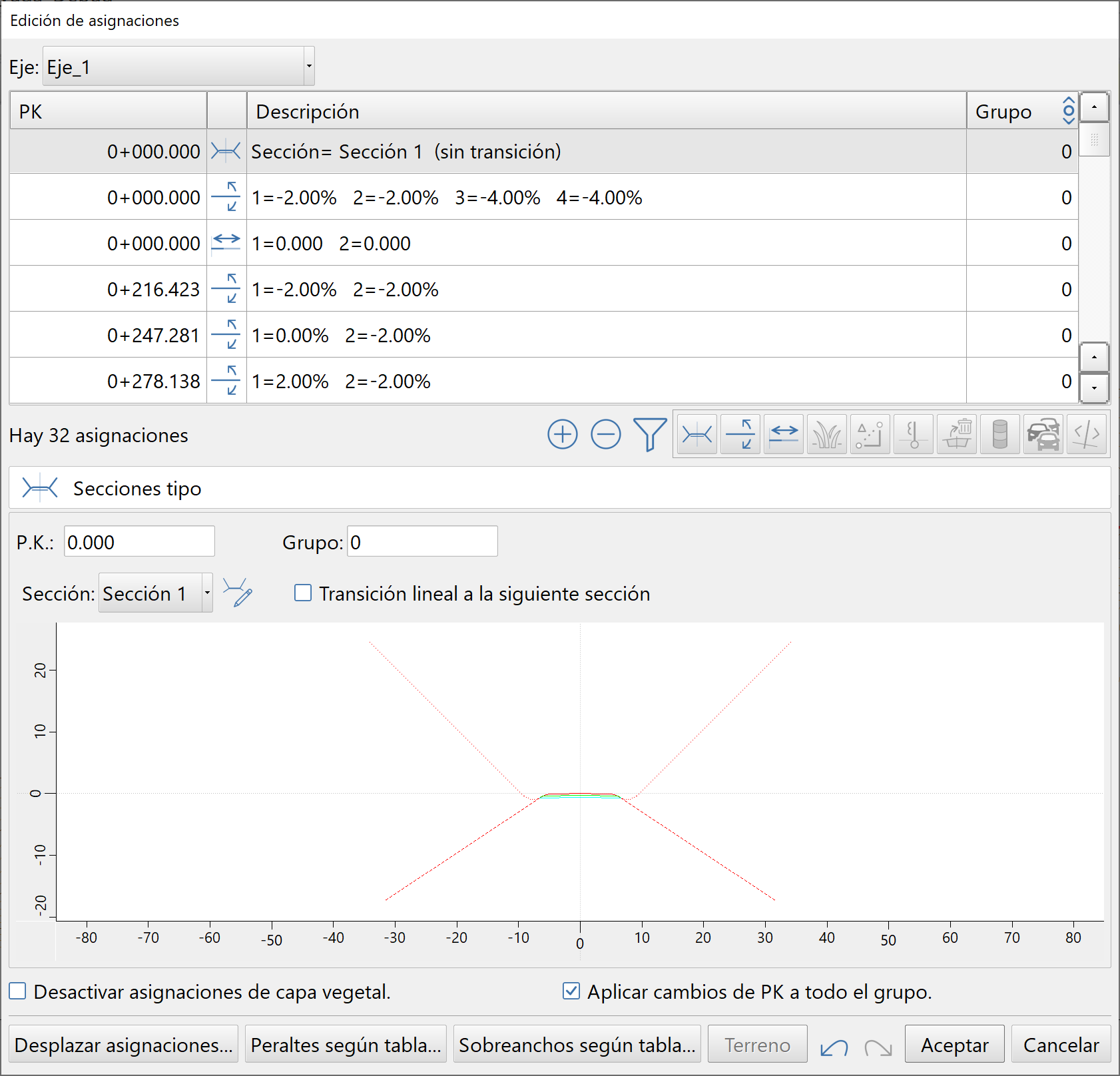The height and width of the screenshot is (1076, 1120).
Task: Select the row at PK 0+216.423
Action: 466,289
